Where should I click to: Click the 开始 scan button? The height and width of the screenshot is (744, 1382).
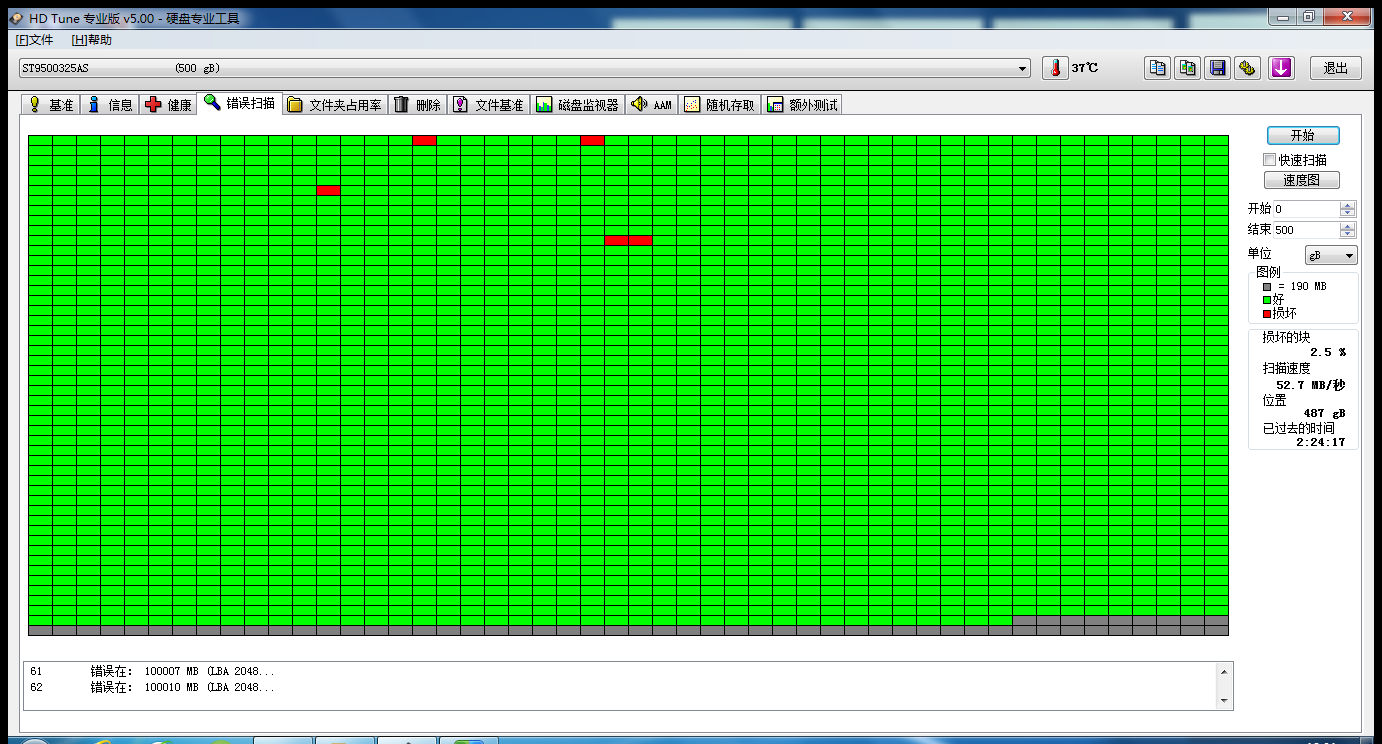click(1302, 135)
